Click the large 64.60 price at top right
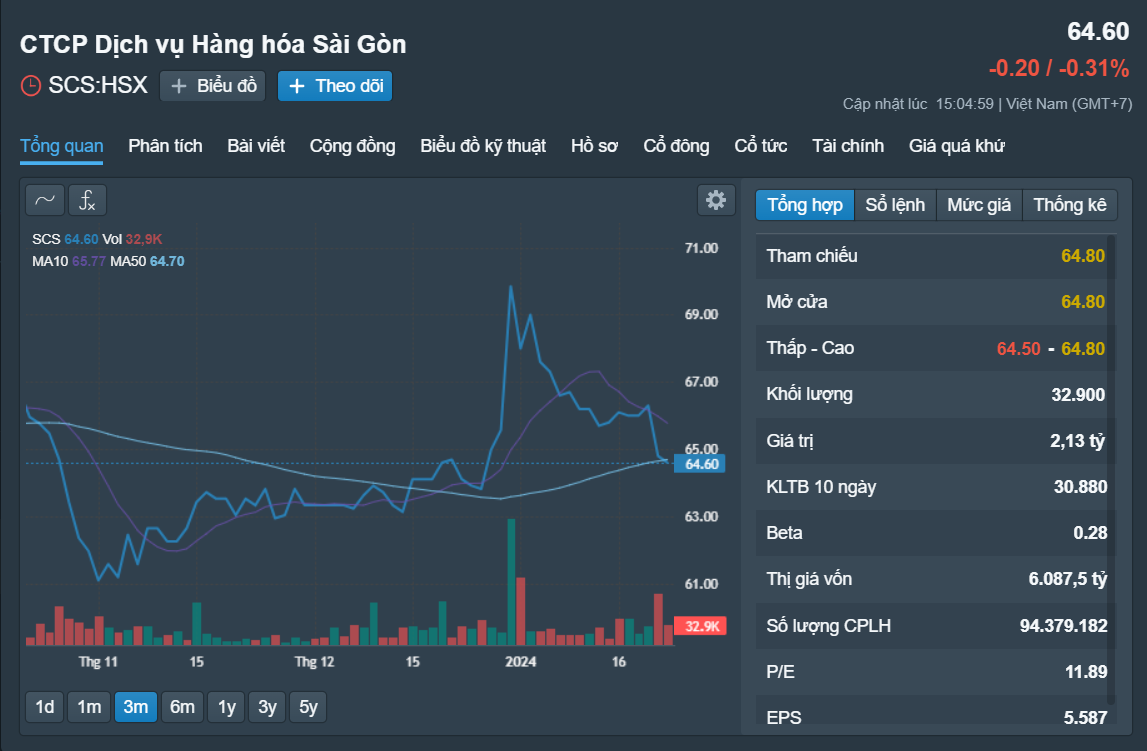1147x751 pixels. click(x=1098, y=31)
